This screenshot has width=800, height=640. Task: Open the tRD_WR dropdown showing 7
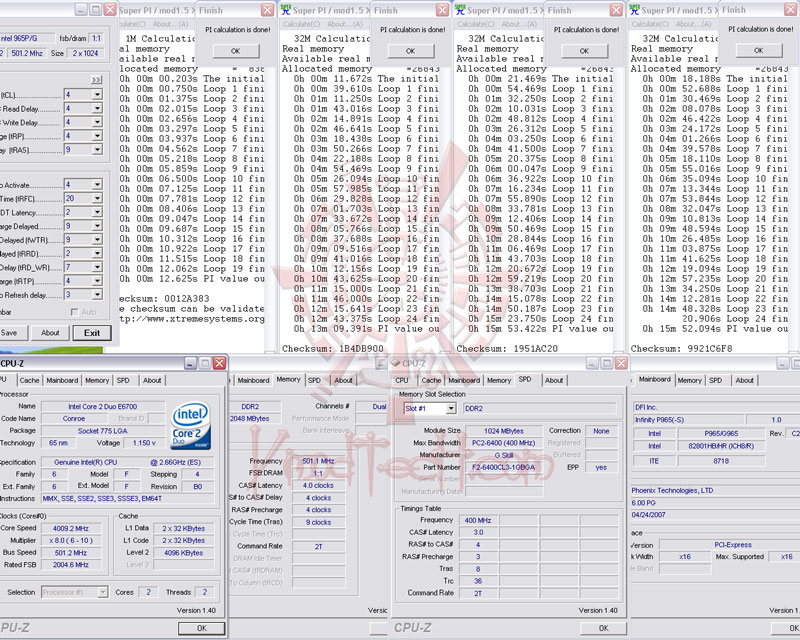click(97, 267)
